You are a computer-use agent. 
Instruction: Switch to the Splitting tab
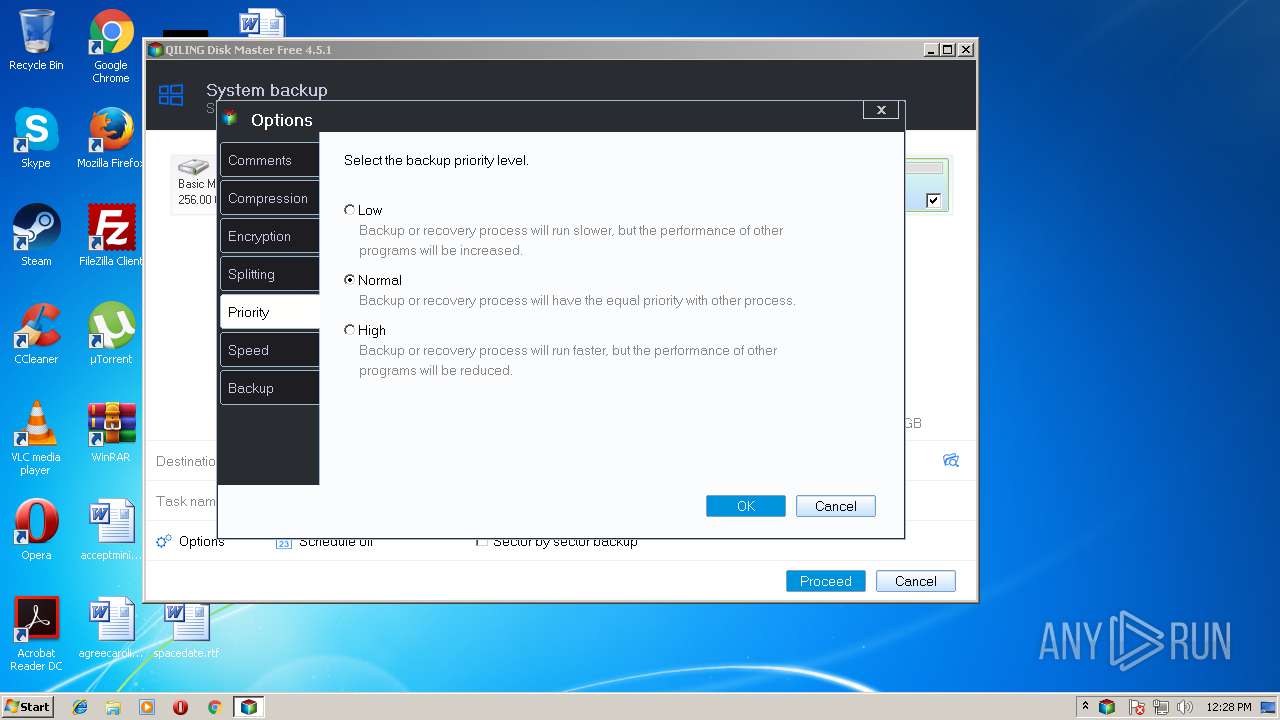(269, 274)
